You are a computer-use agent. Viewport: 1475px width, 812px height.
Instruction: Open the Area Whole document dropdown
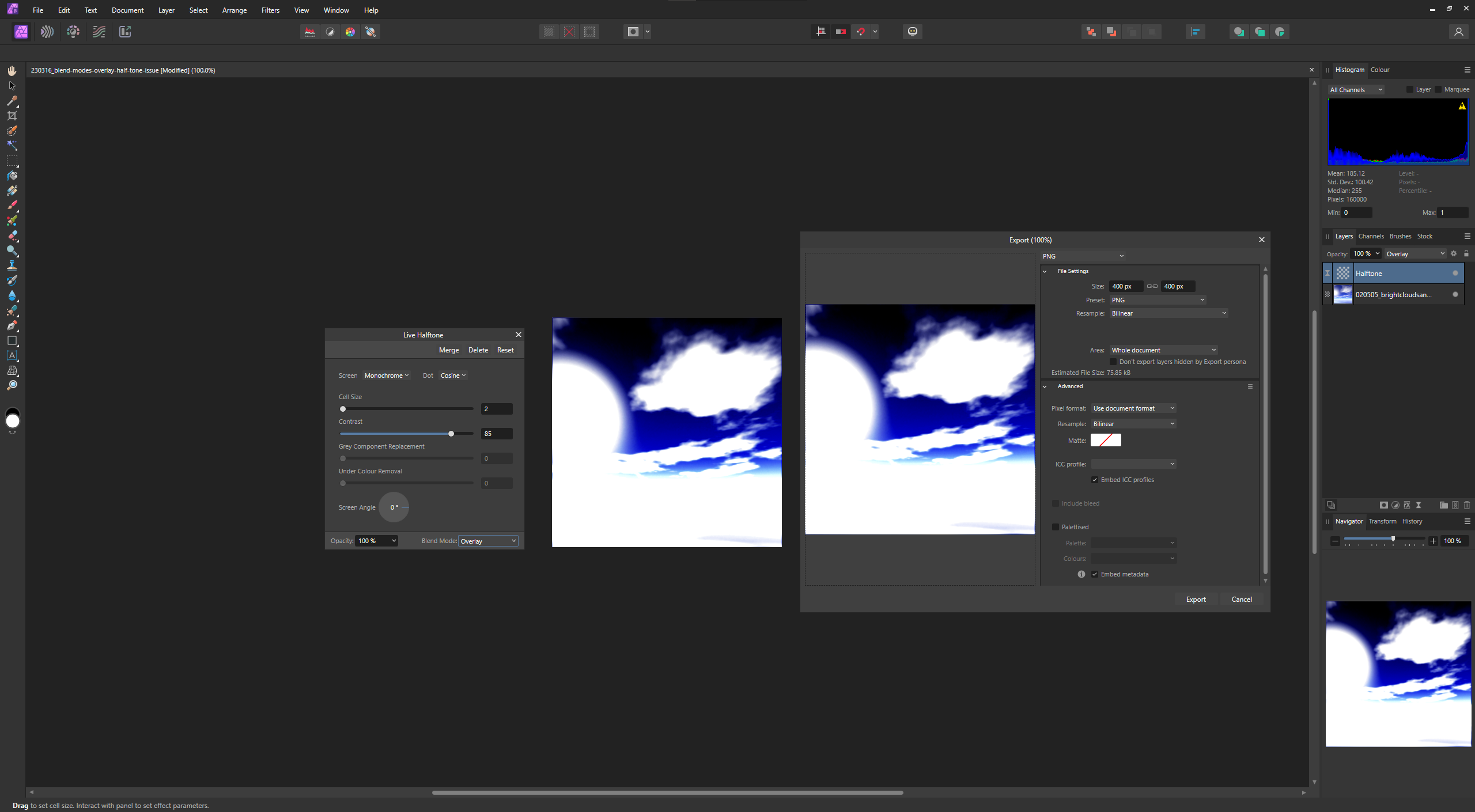coord(1163,350)
